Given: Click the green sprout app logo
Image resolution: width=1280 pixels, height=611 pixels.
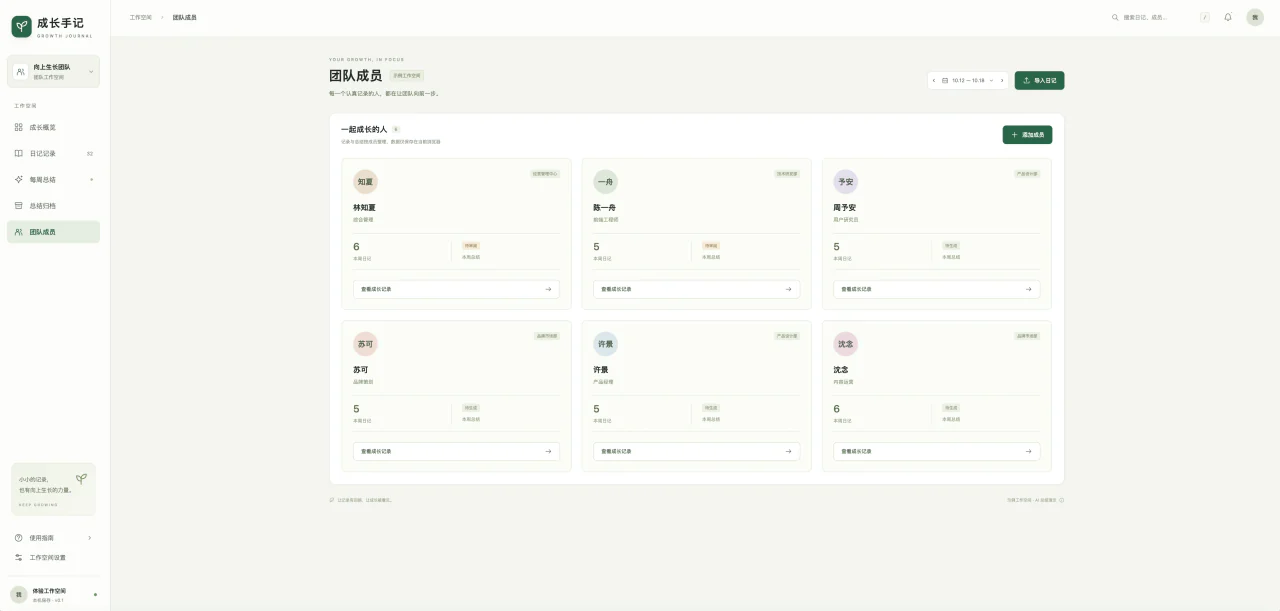Looking at the screenshot, I should [21, 27].
